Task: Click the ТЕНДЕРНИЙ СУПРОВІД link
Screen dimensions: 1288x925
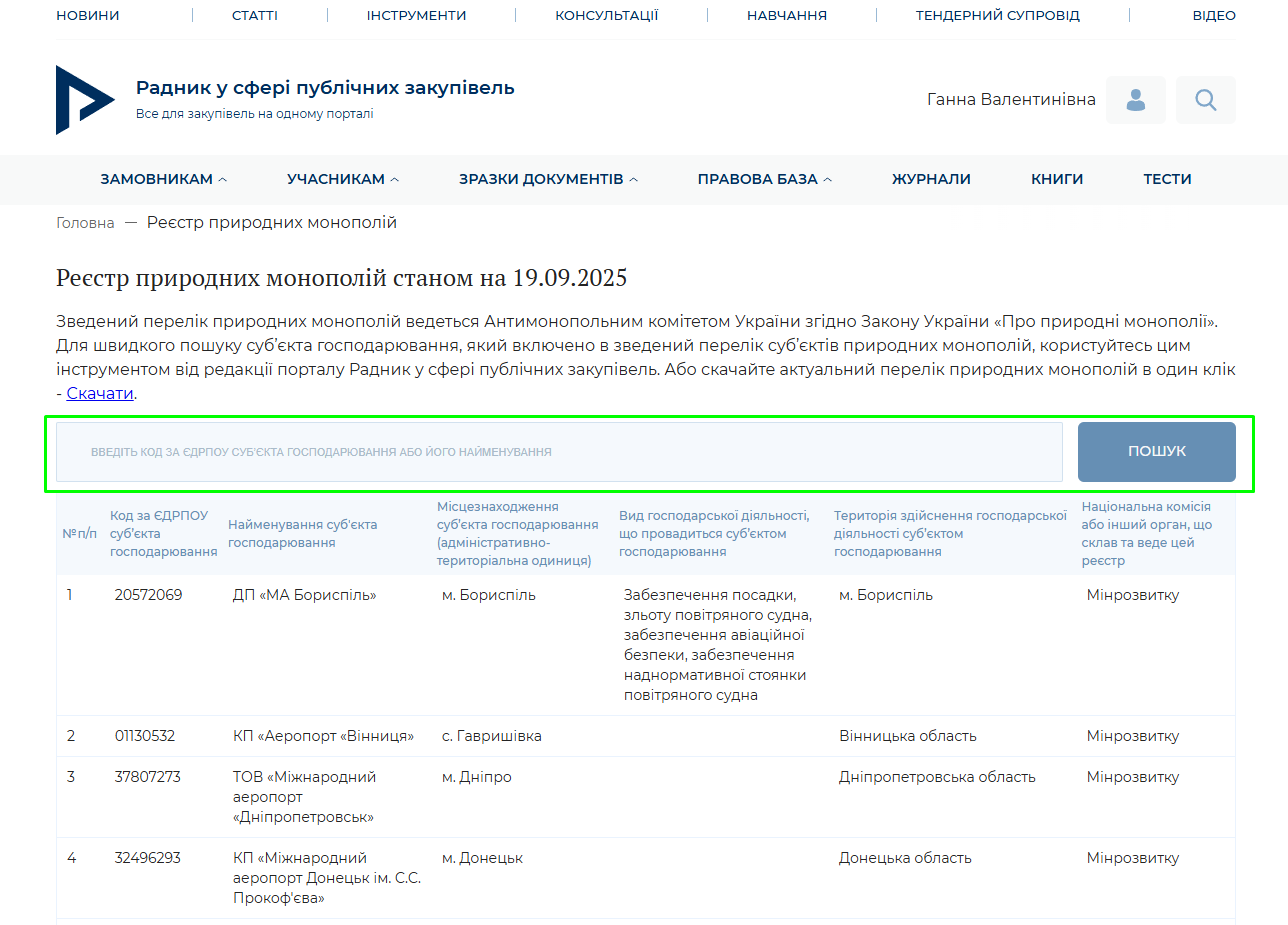Action: 997,15
